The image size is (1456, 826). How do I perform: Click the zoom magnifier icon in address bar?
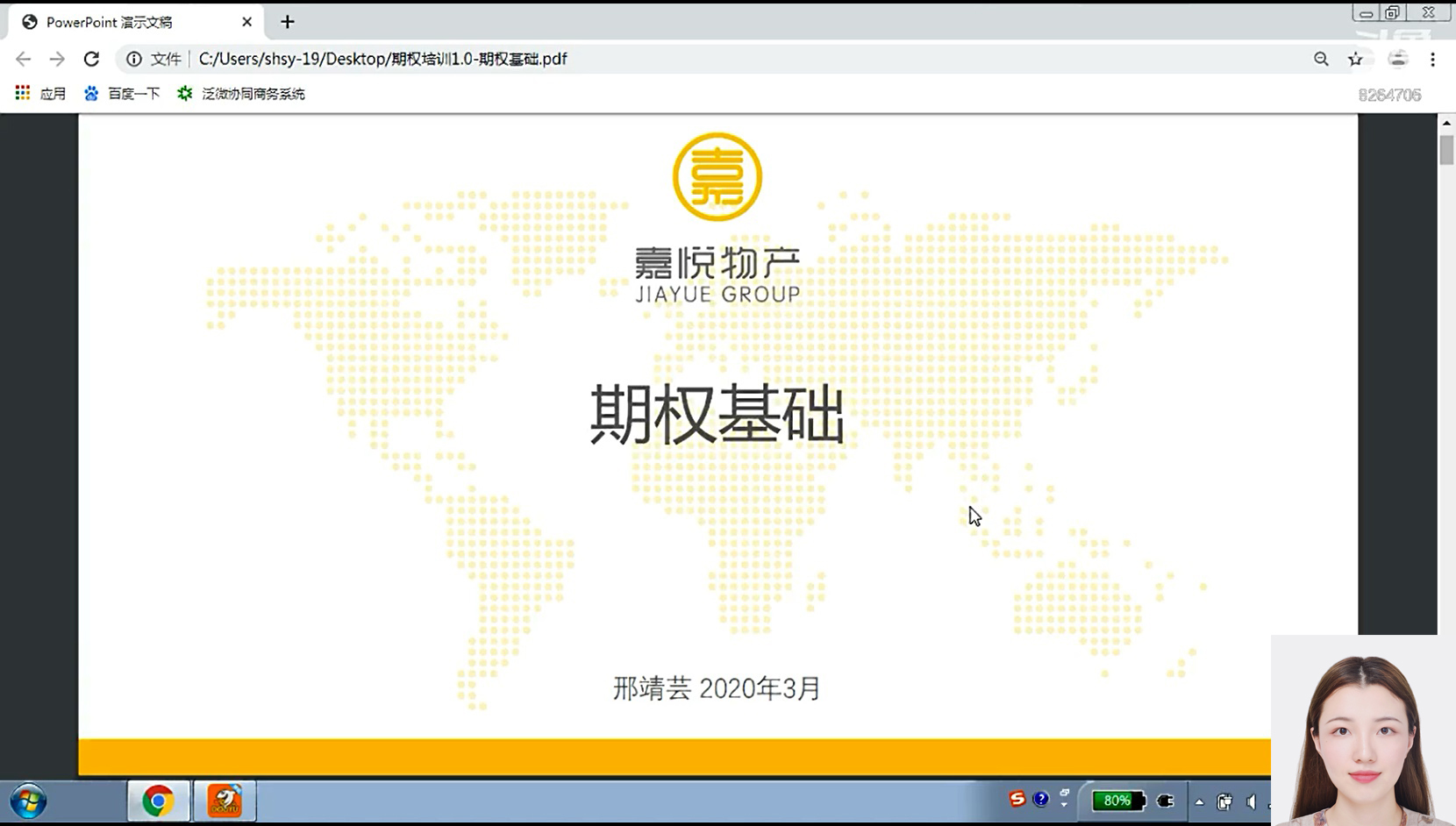1321,59
